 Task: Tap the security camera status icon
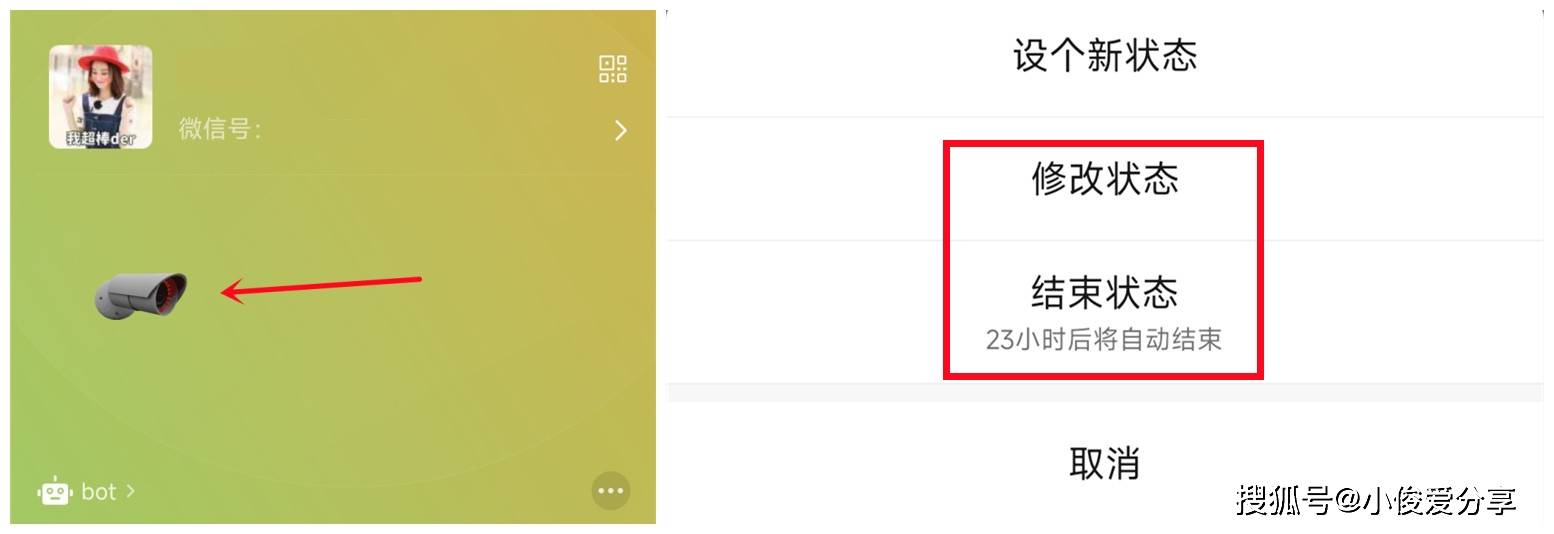(x=141, y=295)
